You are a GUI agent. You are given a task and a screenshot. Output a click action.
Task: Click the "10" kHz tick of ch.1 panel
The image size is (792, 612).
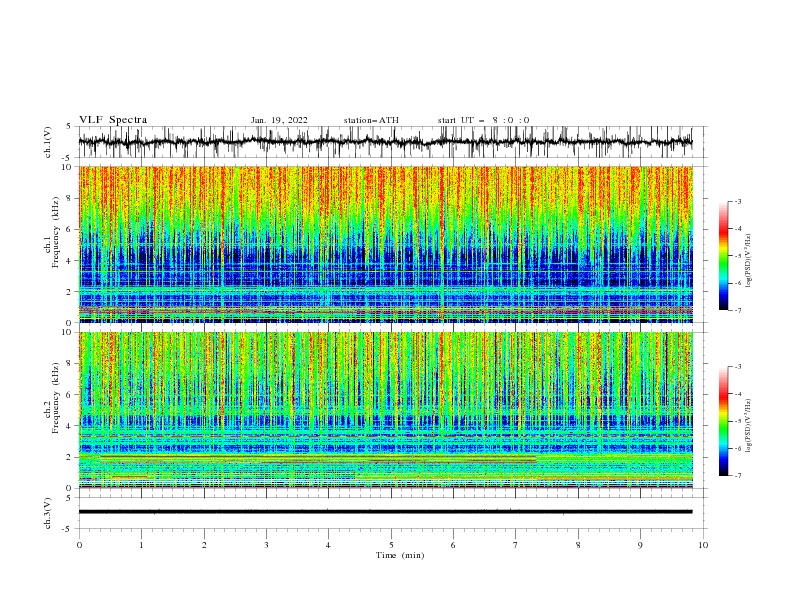click(68, 167)
